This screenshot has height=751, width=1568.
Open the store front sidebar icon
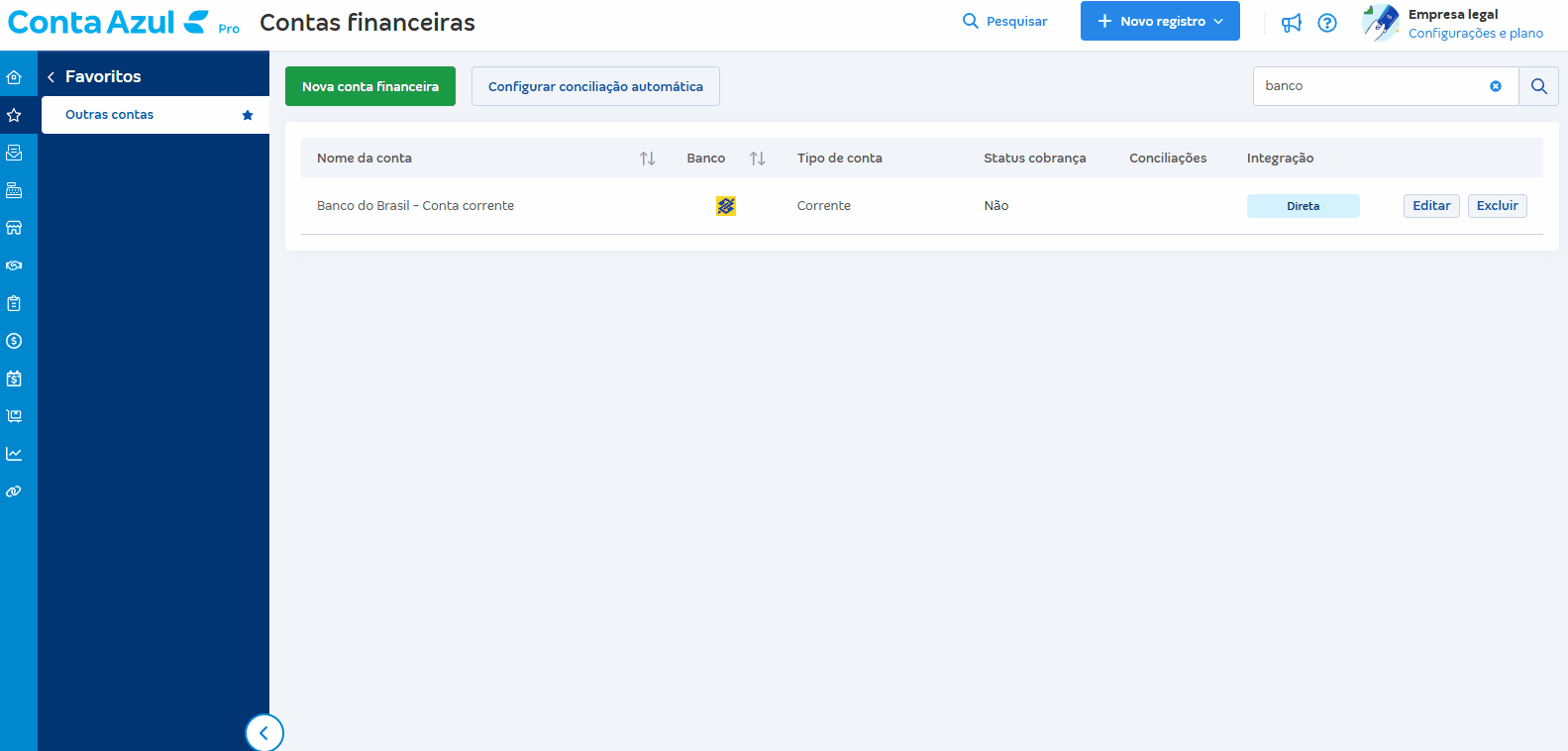[x=14, y=228]
